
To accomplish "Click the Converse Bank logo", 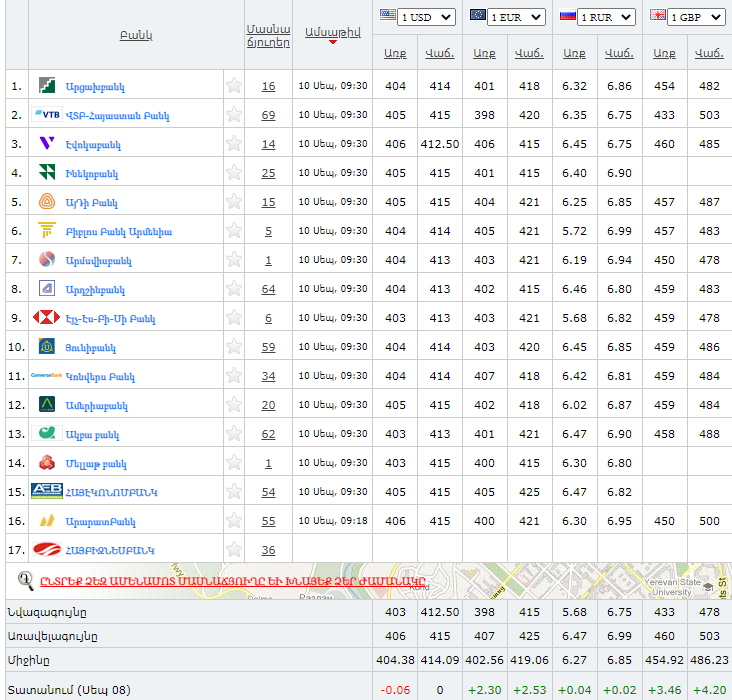I will 47,375.
